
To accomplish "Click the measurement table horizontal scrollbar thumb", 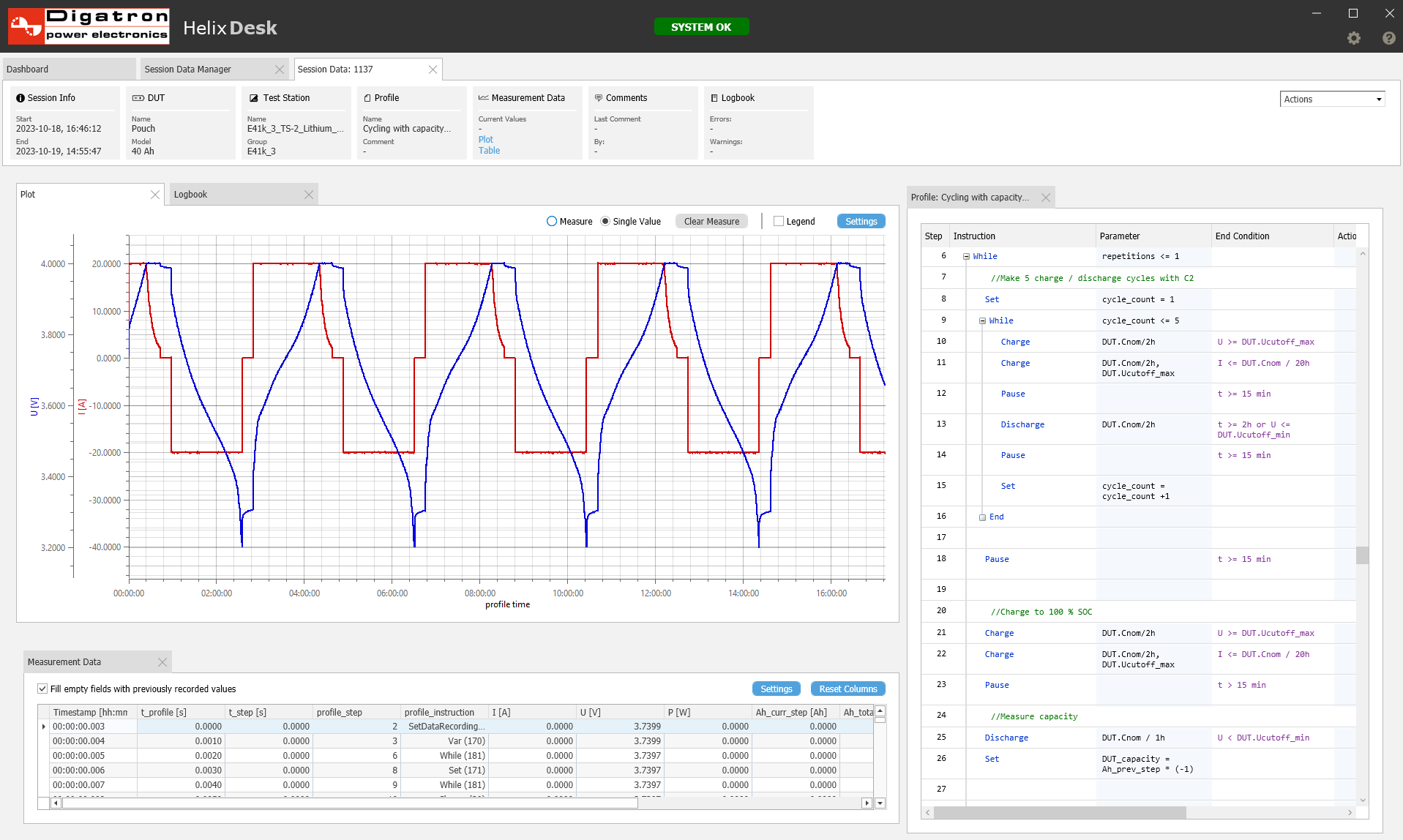I will coord(350,803).
